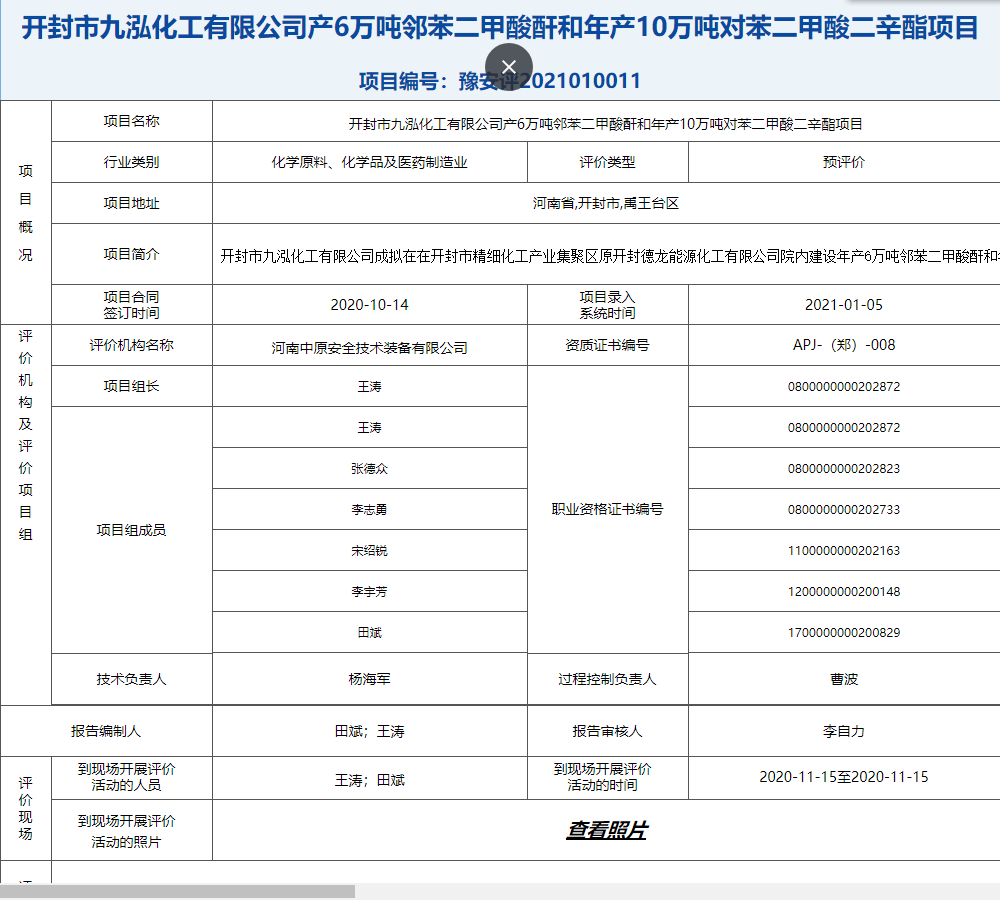1000x900 pixels.
Task: Click the 评价类型 label cell
Action: coord(607,162)
